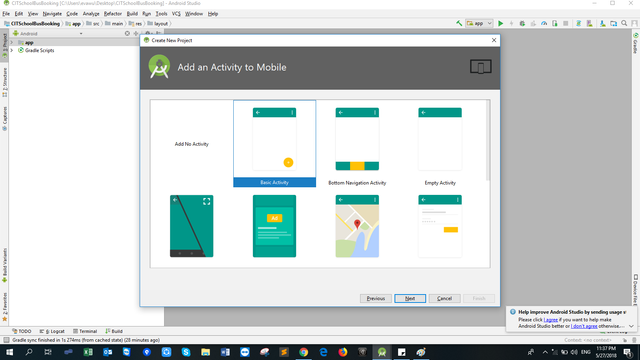Open the Logcat tool window tab
640x360 pixels.
tap(52, 331)
